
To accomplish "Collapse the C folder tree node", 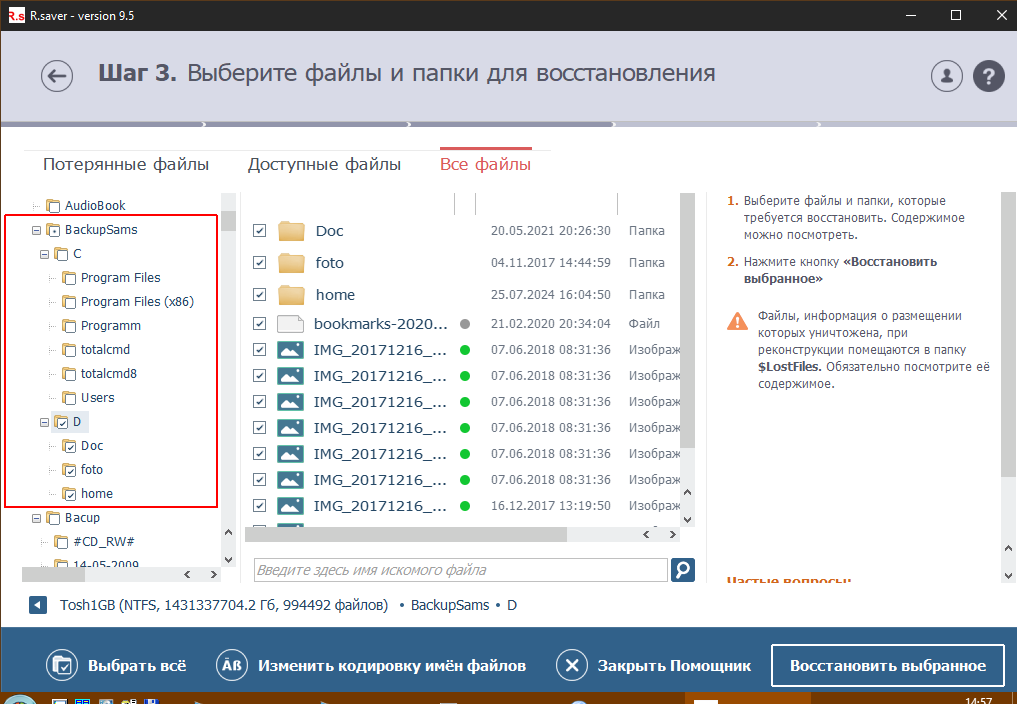I will click(45, 254).
